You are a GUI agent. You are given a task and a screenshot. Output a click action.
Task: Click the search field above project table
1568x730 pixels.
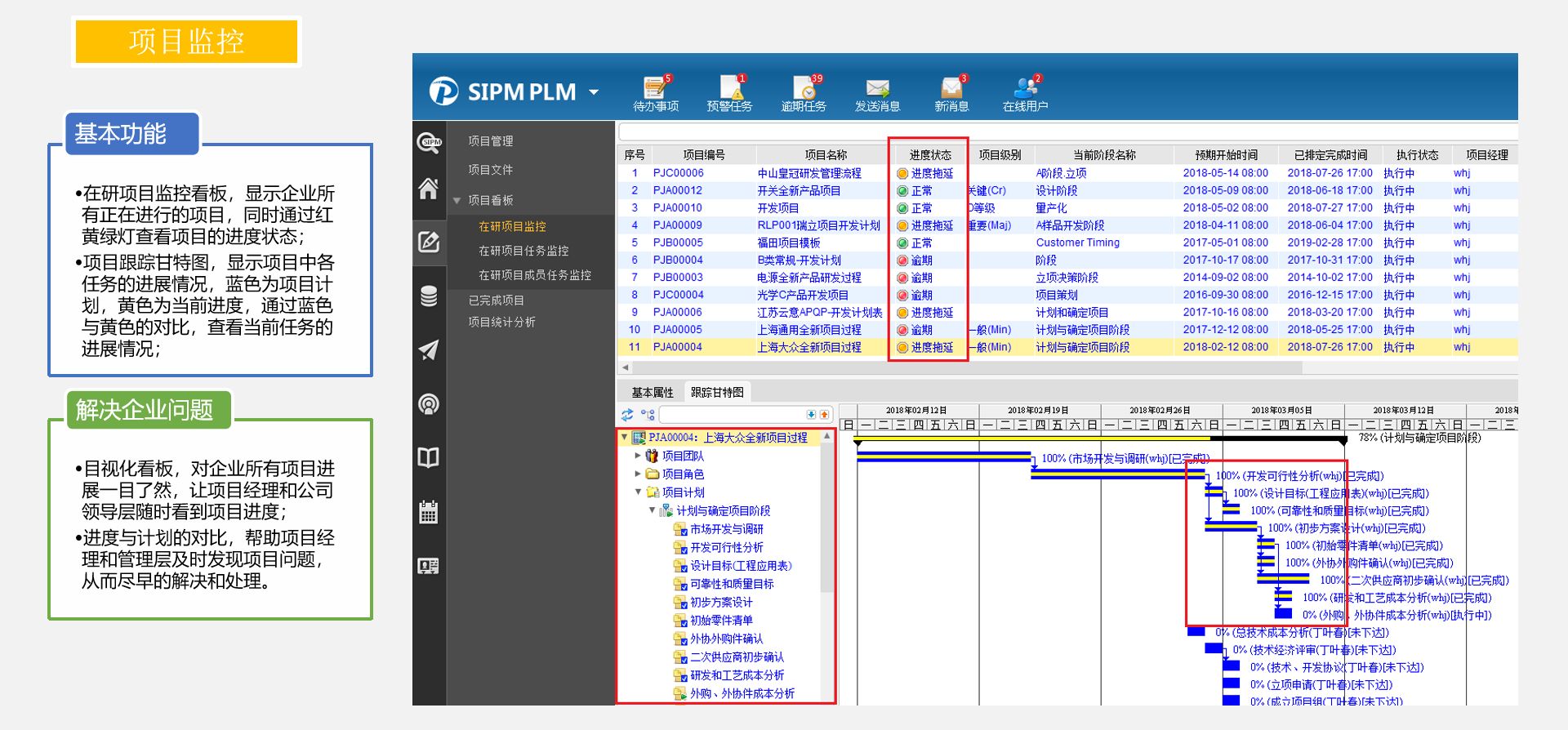tap(1062, 132)
